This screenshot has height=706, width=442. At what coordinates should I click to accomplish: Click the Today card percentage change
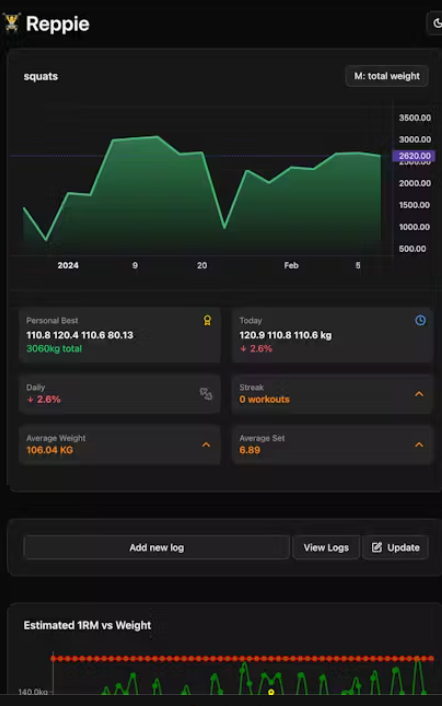[x=256, y=348]
